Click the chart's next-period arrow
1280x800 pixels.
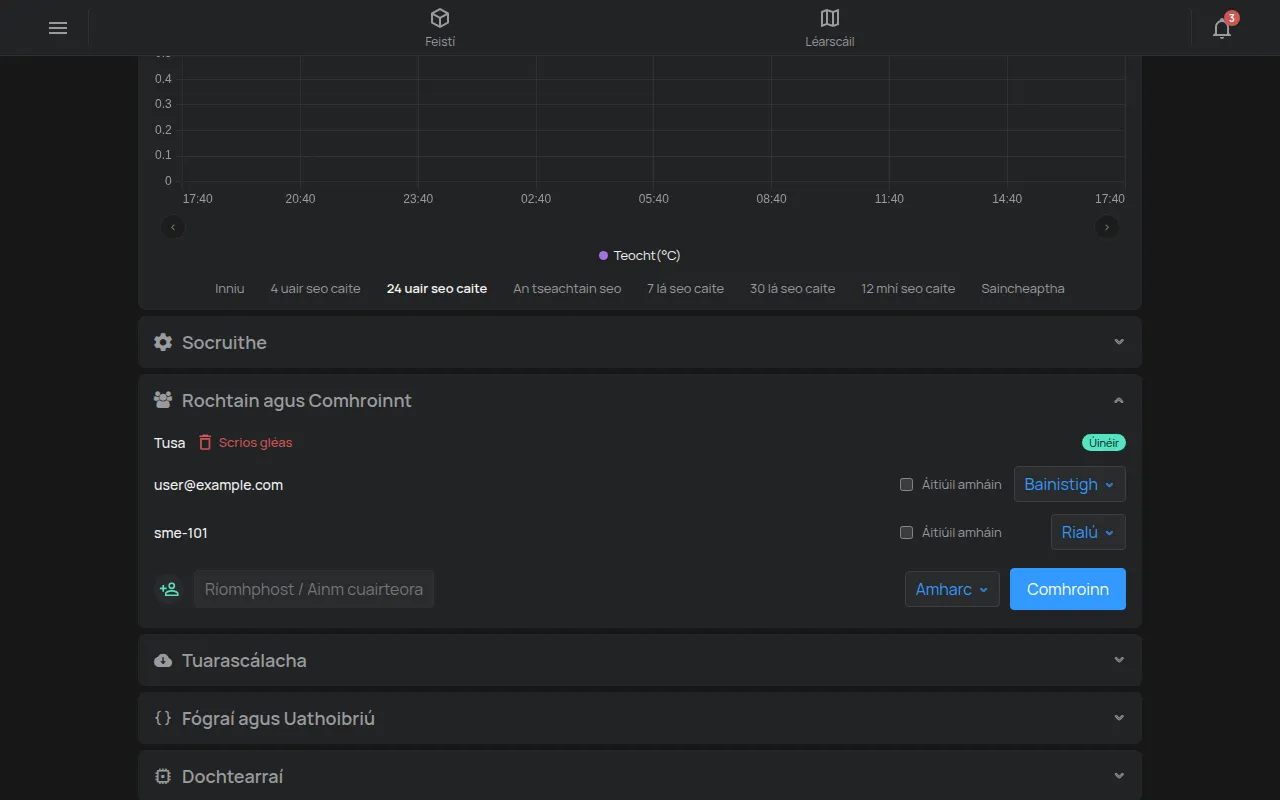coord(1106,227)
